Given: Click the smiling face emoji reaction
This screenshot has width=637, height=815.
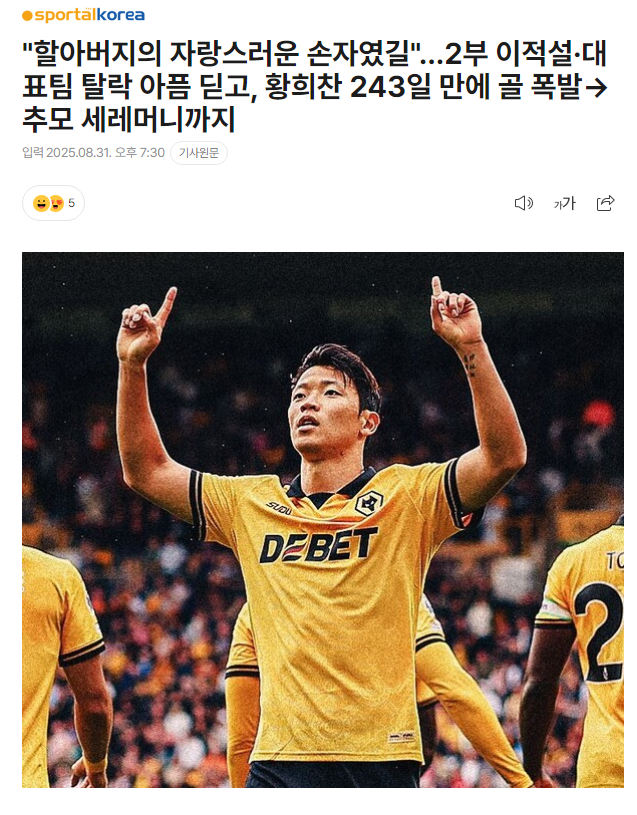Looking at the screenshot, I should pos(41,203).
